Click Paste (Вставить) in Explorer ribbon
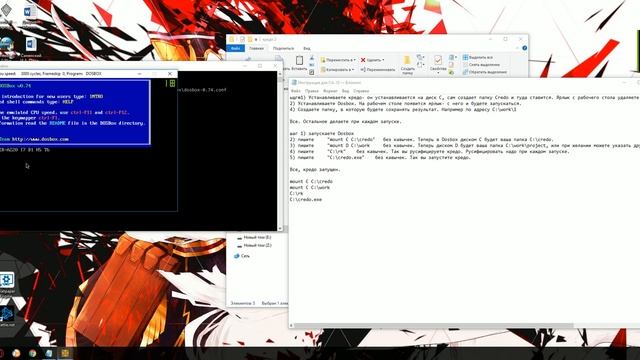640x360 pixels. pyautogui.click(x=299, y=63)
